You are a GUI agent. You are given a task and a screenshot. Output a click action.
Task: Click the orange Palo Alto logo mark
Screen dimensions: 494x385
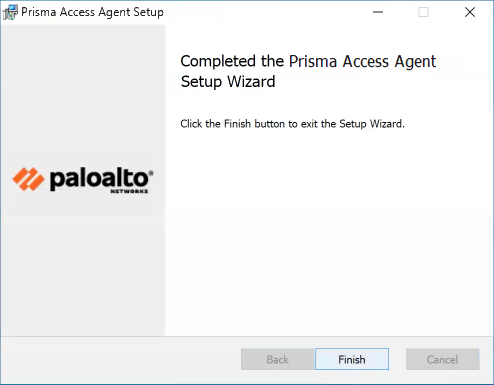click(28, 179)
